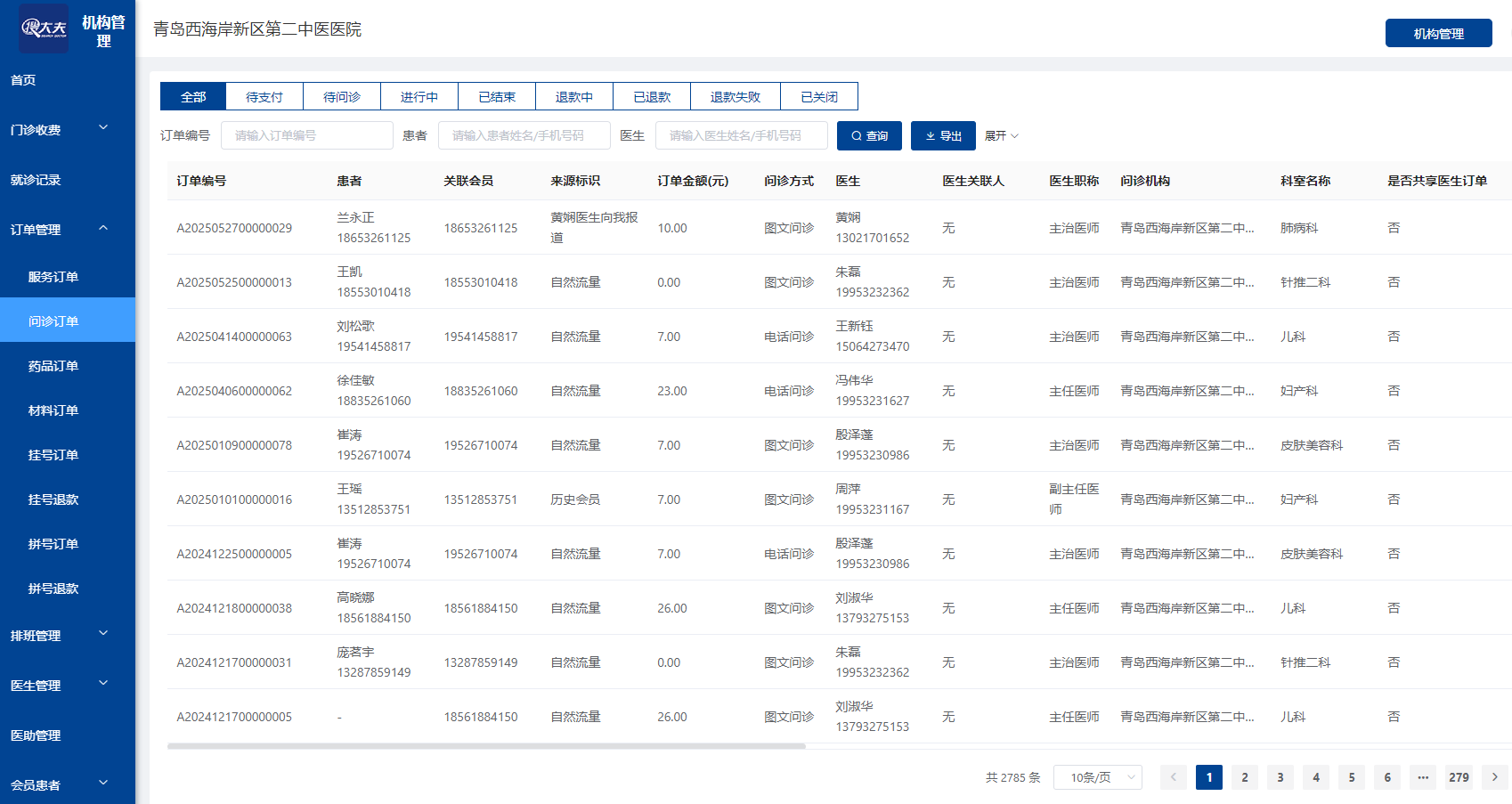Click the 机构管理 button at top right
1512x804 pixels.
click(x=1438, y=34)
